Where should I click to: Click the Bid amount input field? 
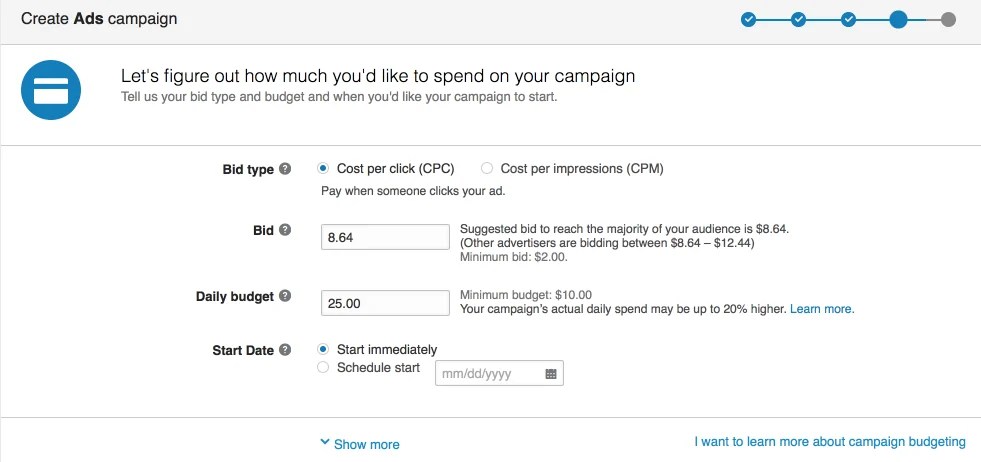[385, 237]
